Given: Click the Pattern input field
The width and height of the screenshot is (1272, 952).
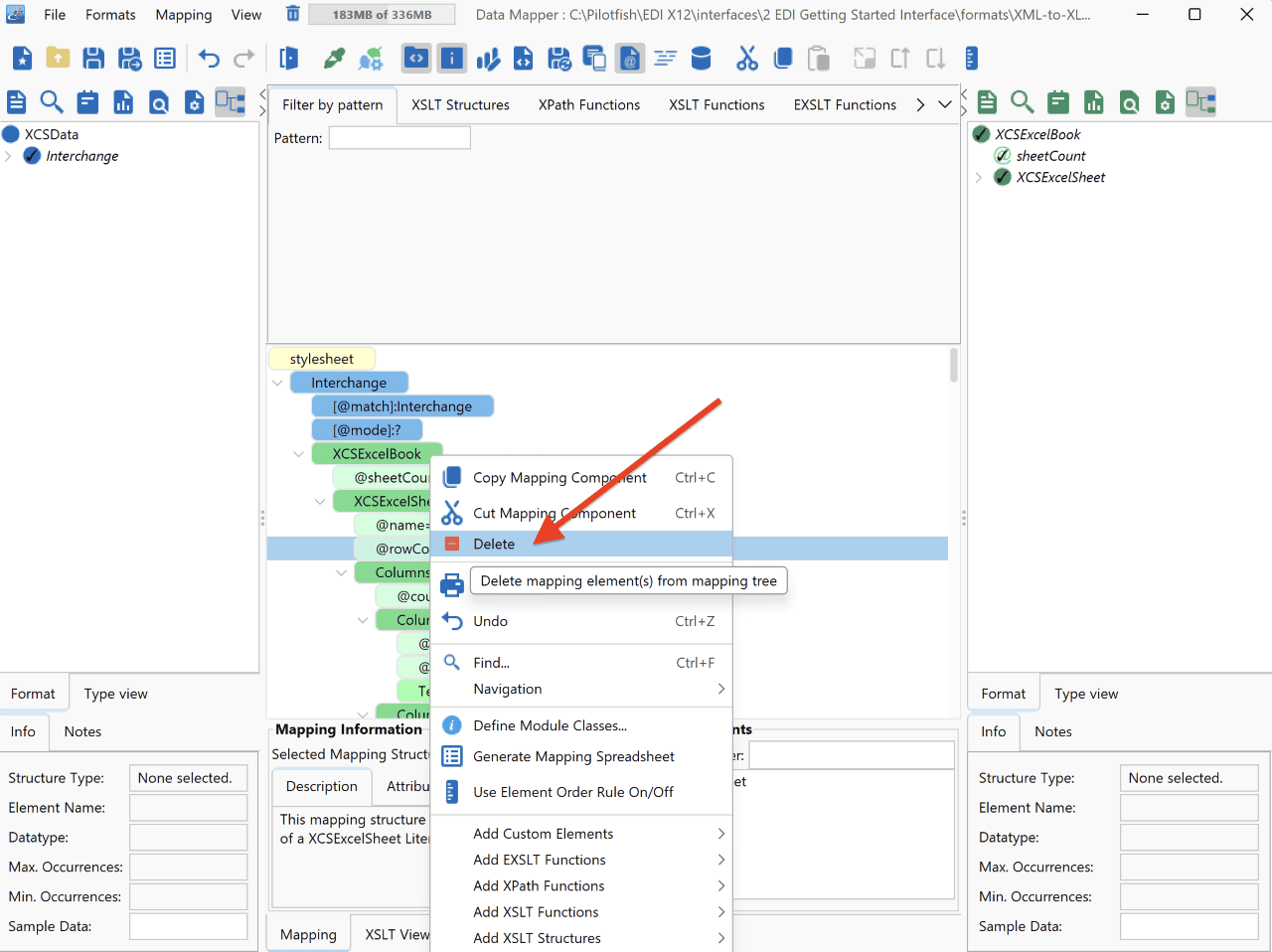Looking at the screenshot, I should click(x=399, y=138).
